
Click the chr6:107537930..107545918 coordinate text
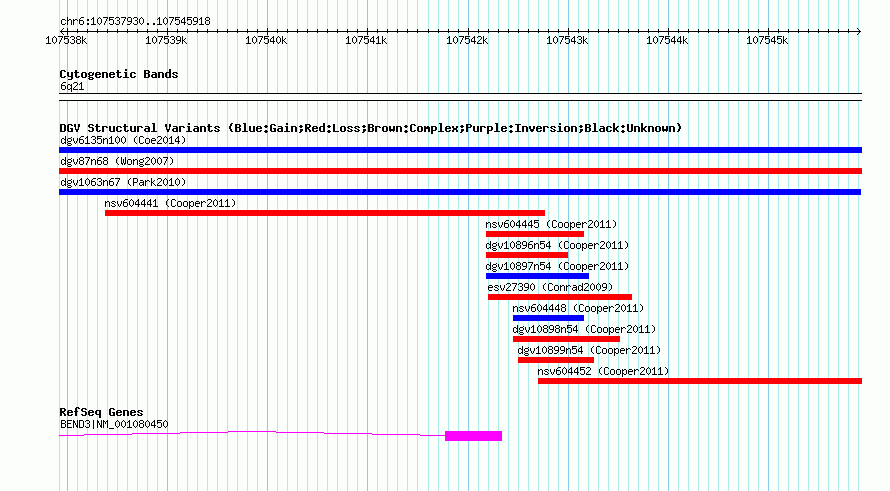(x=135, y=22)
